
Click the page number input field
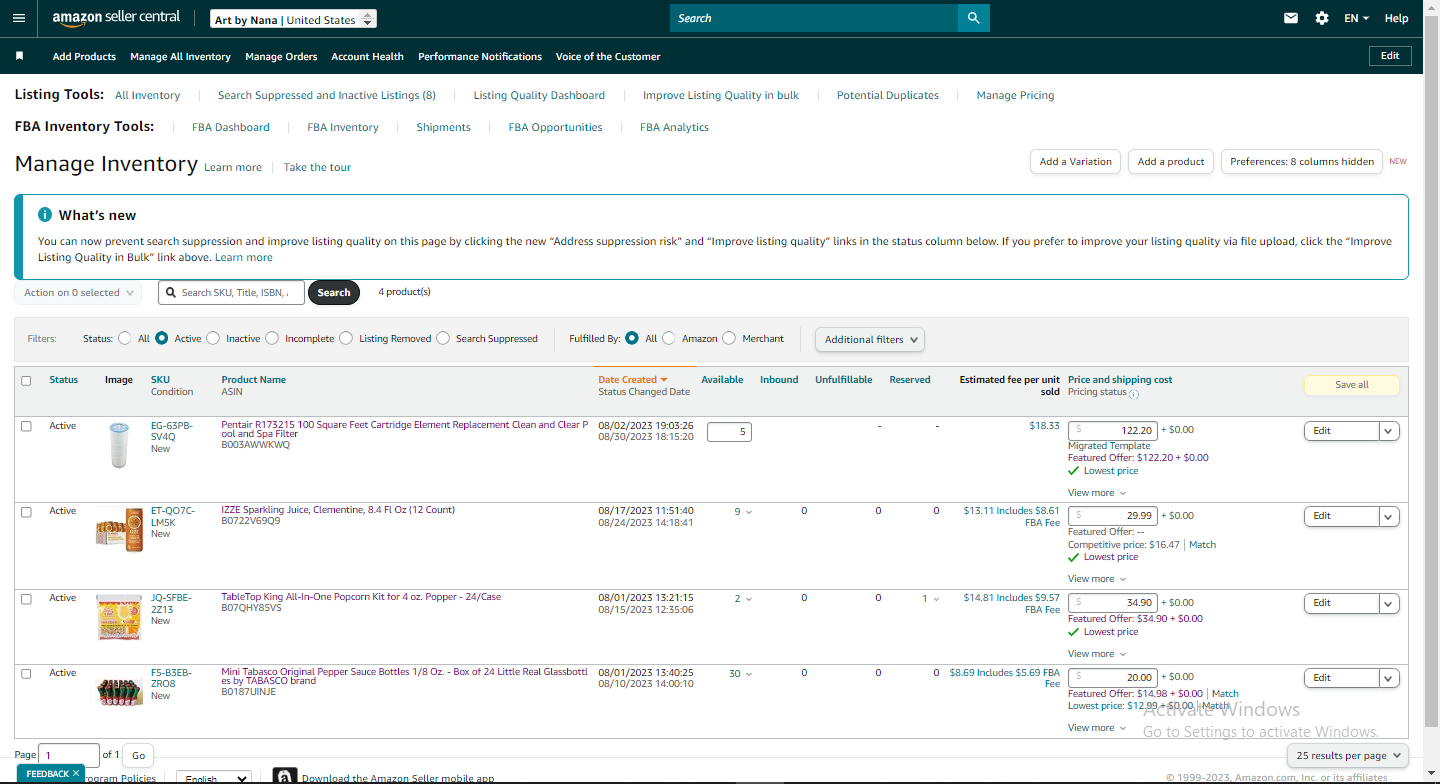(x=69, y=756)
